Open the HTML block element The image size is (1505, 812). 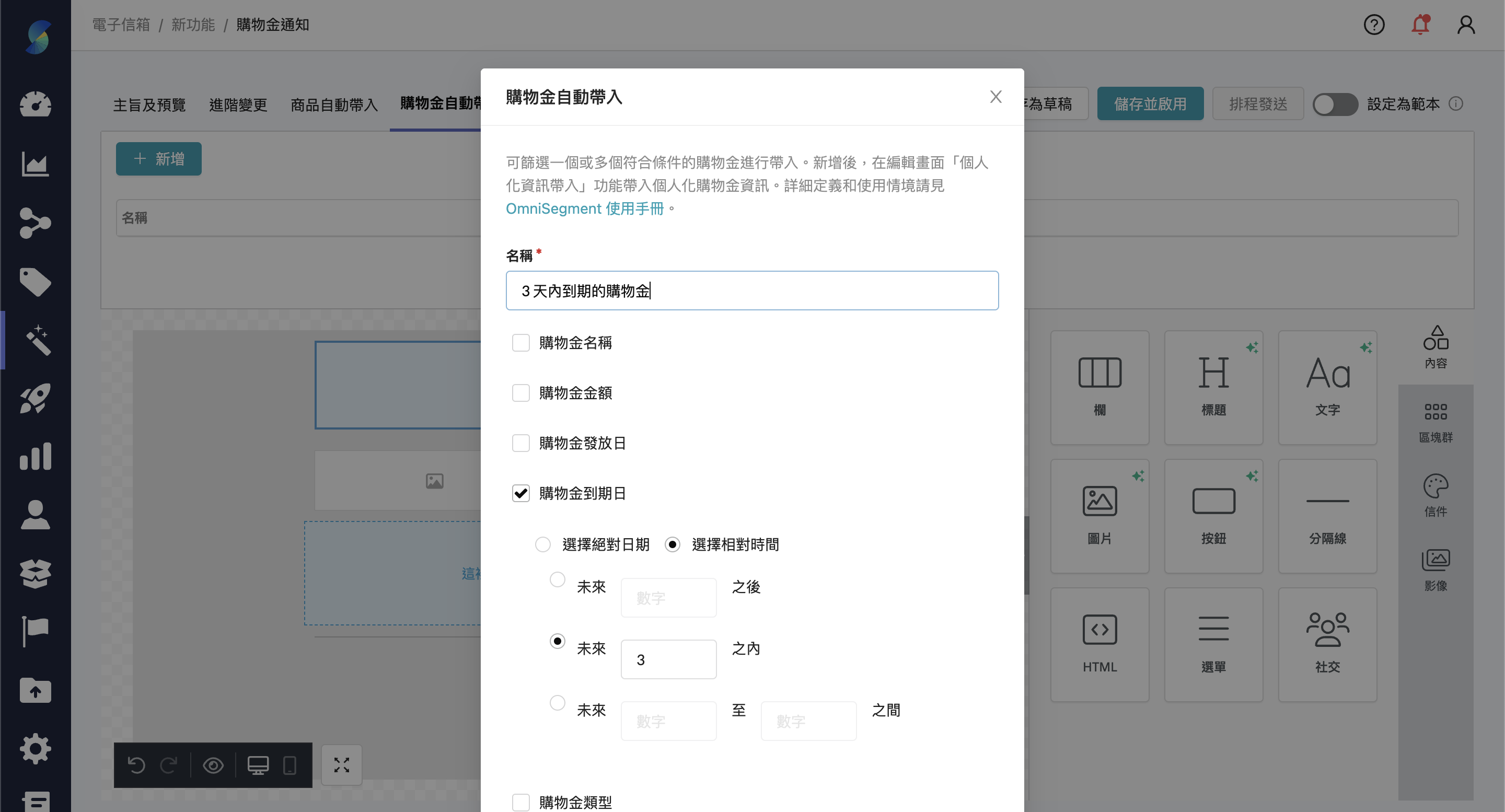pos(1099,643)
